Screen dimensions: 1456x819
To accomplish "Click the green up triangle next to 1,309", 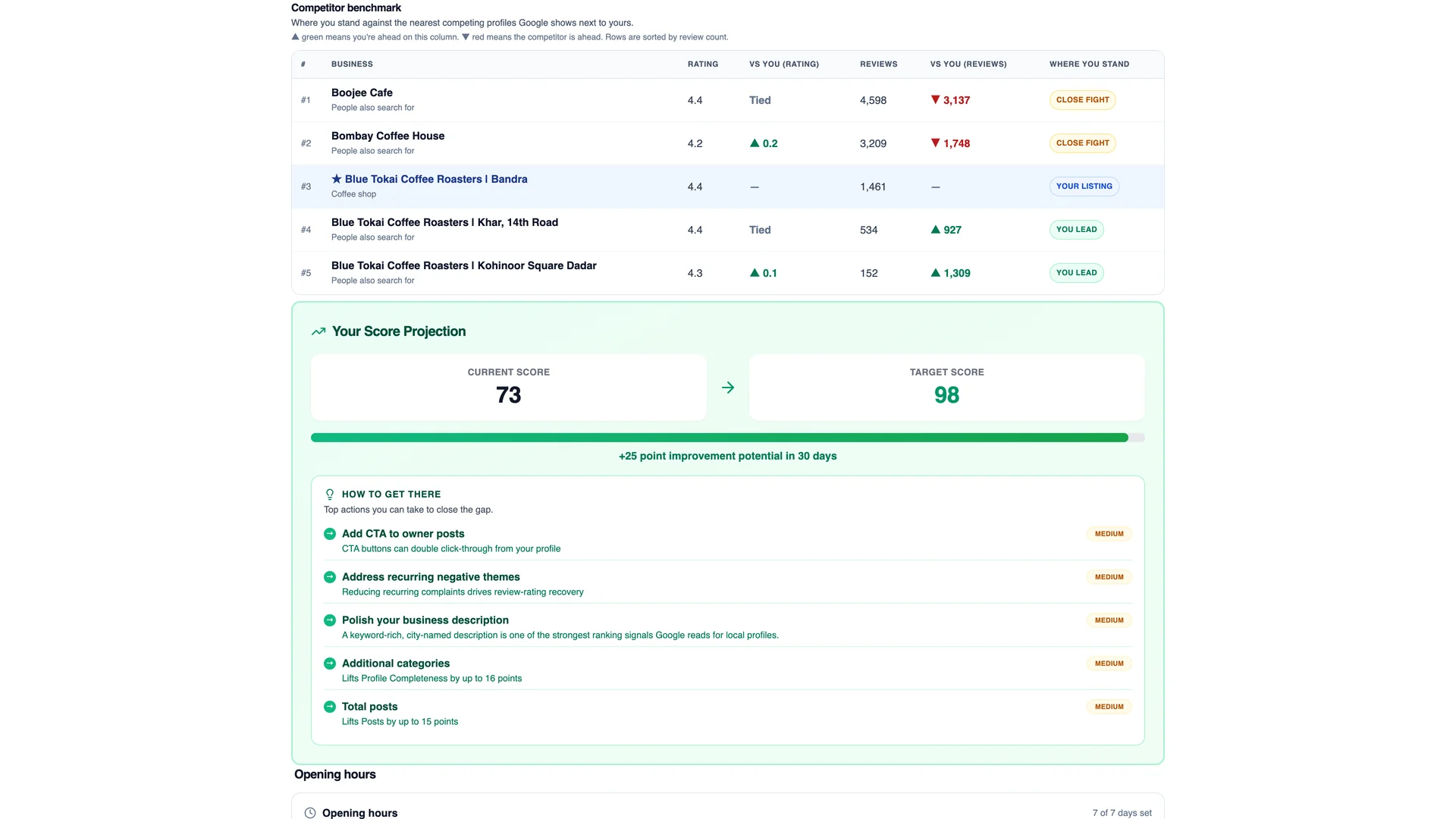I will click(935, 272).
